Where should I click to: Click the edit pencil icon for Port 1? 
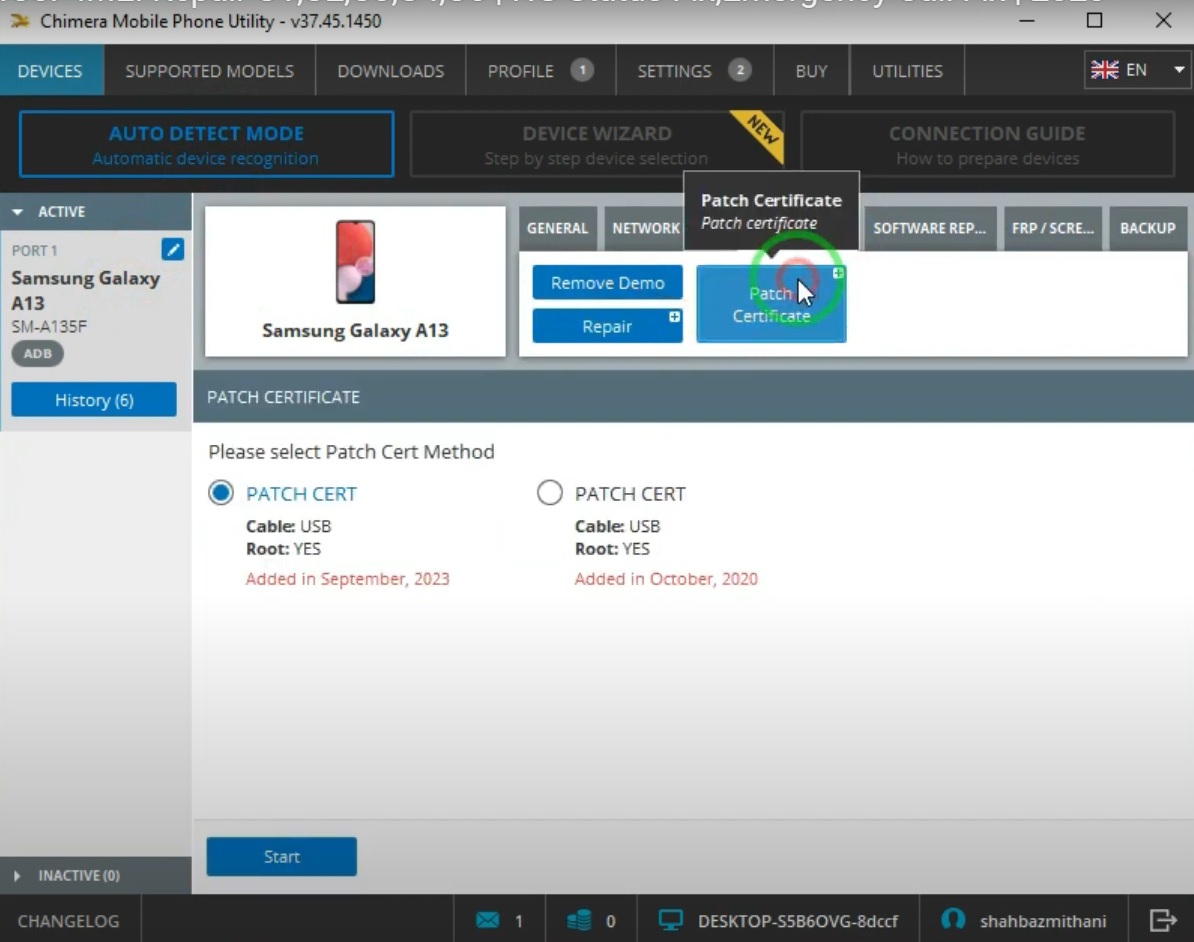point(173,249)
